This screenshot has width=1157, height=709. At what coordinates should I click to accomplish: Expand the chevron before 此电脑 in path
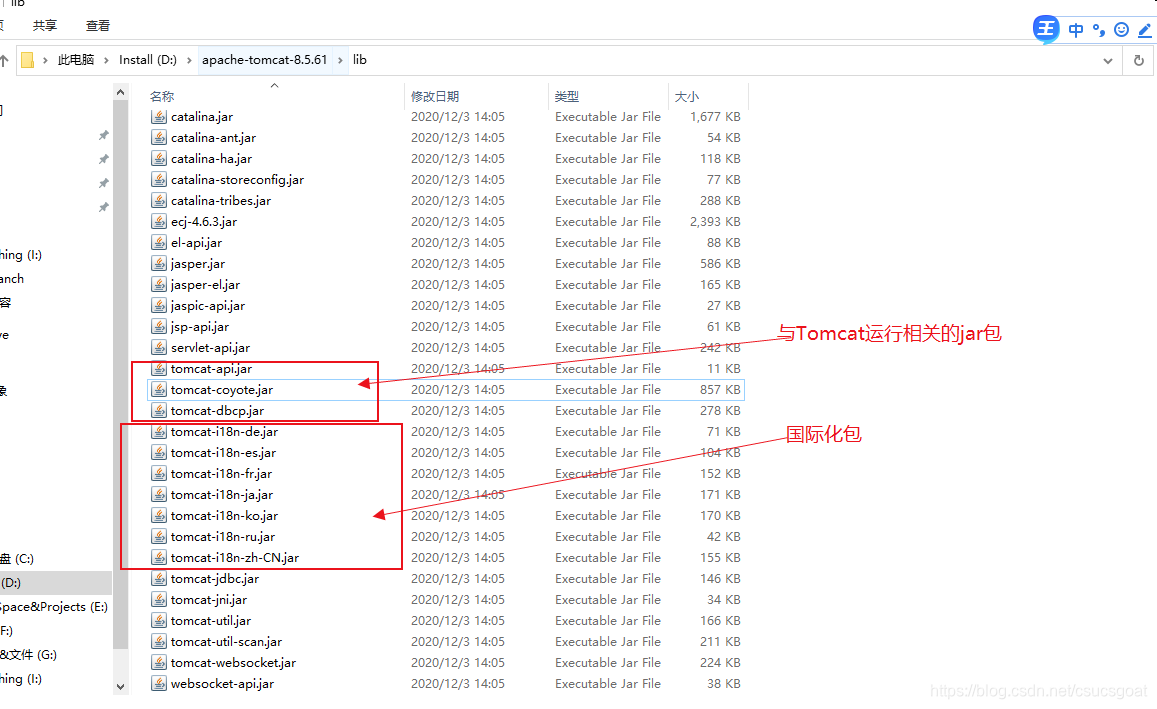coord(45,60)
